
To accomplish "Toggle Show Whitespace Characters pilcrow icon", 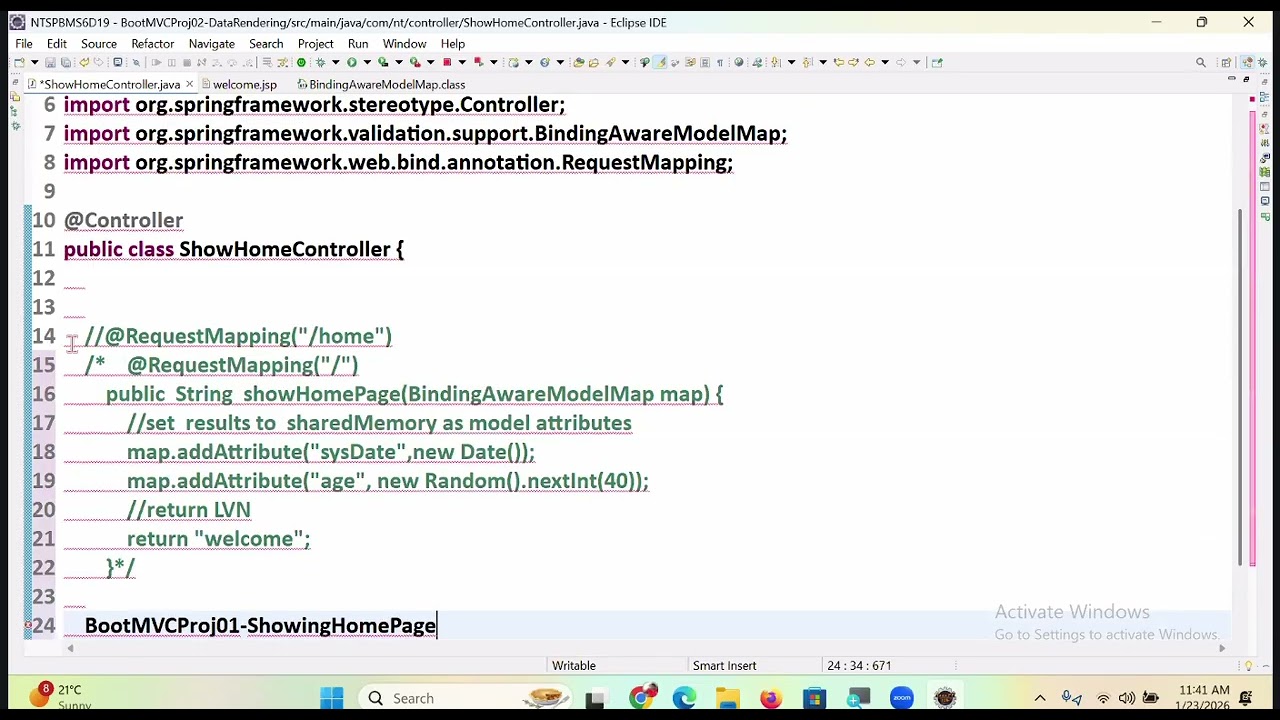I will (x=720, y=62).
